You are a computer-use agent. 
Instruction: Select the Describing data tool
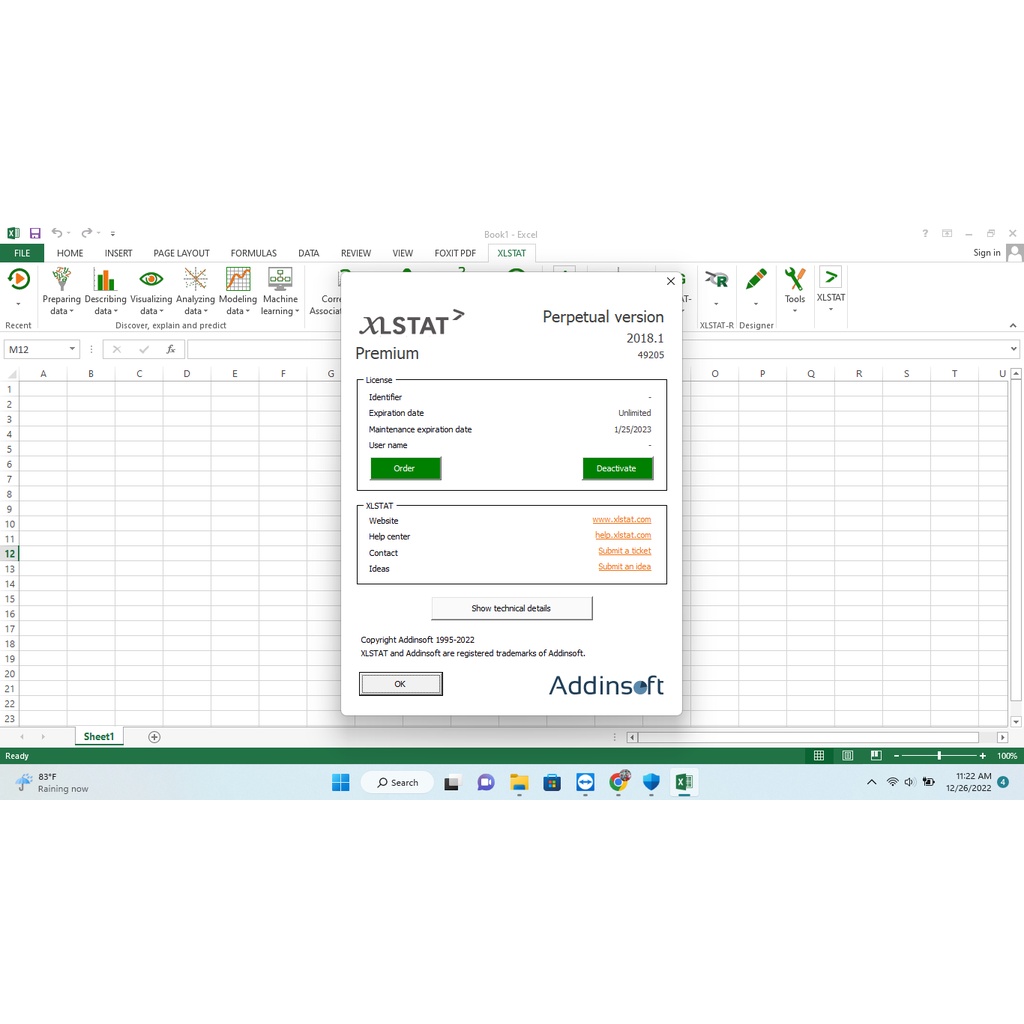(x=105, y=292)
